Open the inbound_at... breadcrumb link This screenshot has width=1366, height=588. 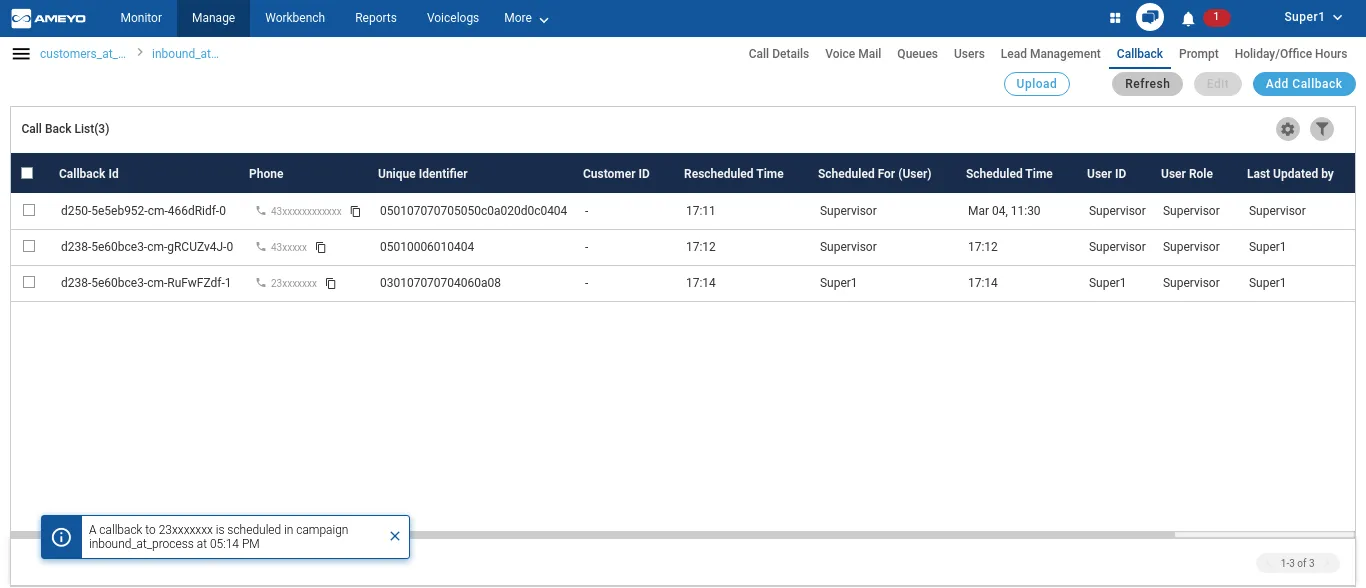pyautogui.click(x=185, y=54)
